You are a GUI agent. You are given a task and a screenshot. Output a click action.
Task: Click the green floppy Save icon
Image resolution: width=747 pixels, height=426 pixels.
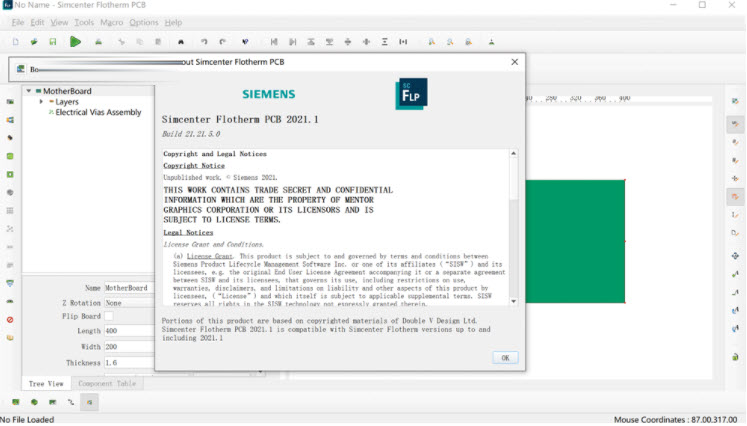pyautogui.click(x=52, y=42)
